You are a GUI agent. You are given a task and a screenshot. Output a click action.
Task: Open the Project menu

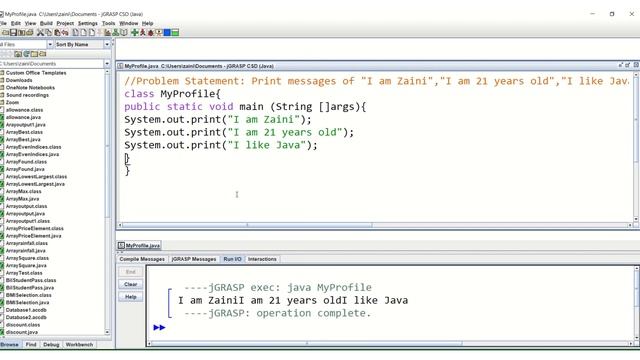pyautogui.click(x=65, y=23)
